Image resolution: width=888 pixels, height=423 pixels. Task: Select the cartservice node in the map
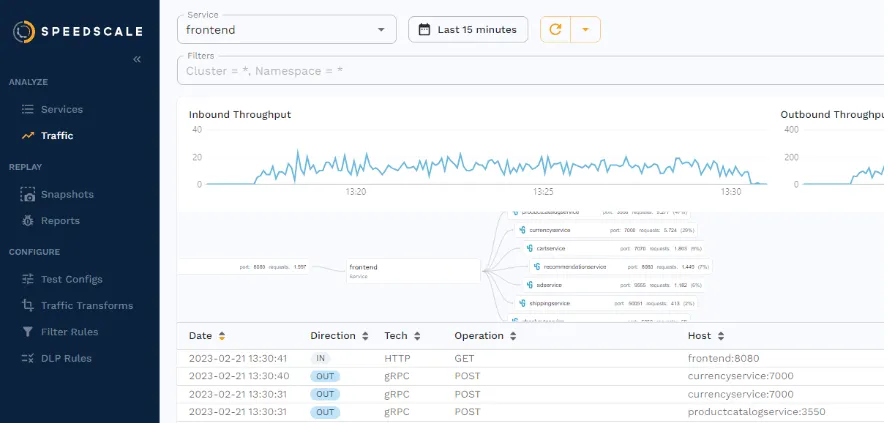(x=613, y=248)
